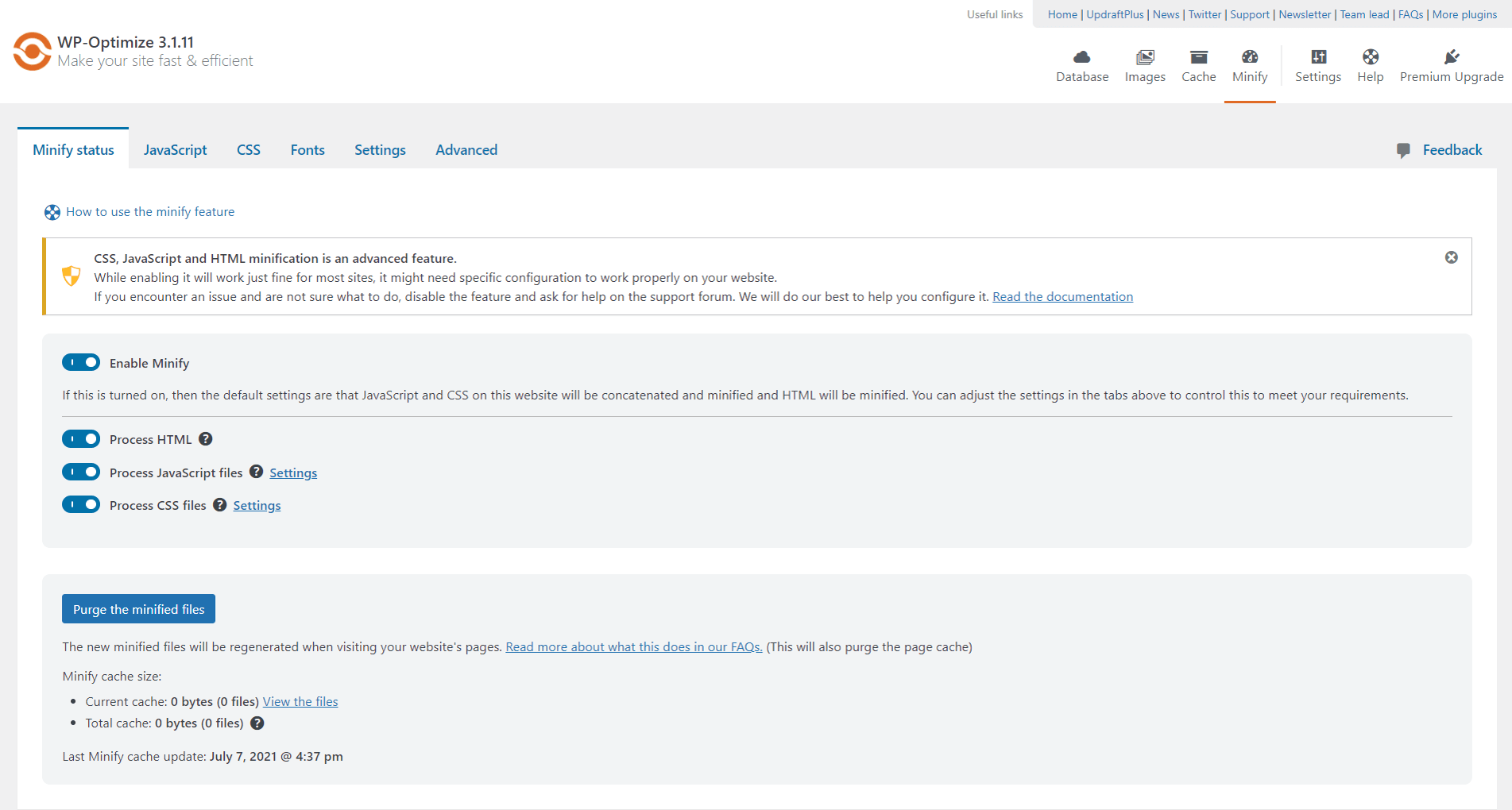The height and width of the screenshot is (810, 1512).
Task: Switch to the Advanced tab
Action: coord(466,150)
